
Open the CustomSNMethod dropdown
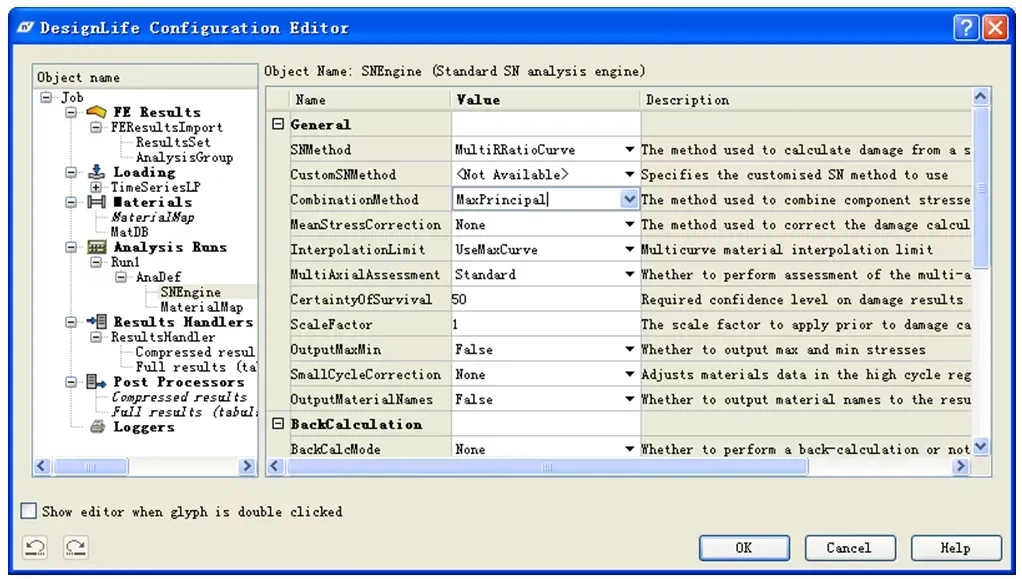[x=629, y=174]
